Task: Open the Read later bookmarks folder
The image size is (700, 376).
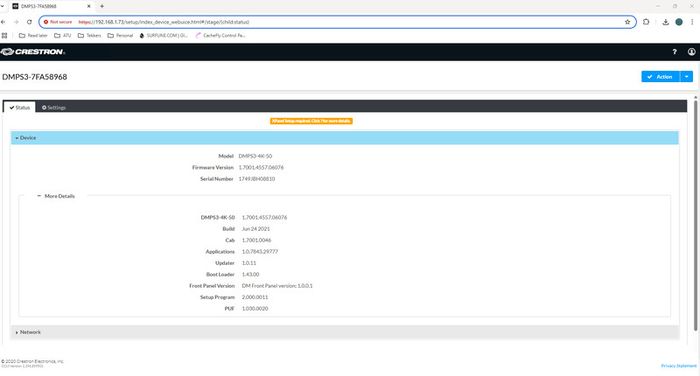Action: [x=33, y=35]
